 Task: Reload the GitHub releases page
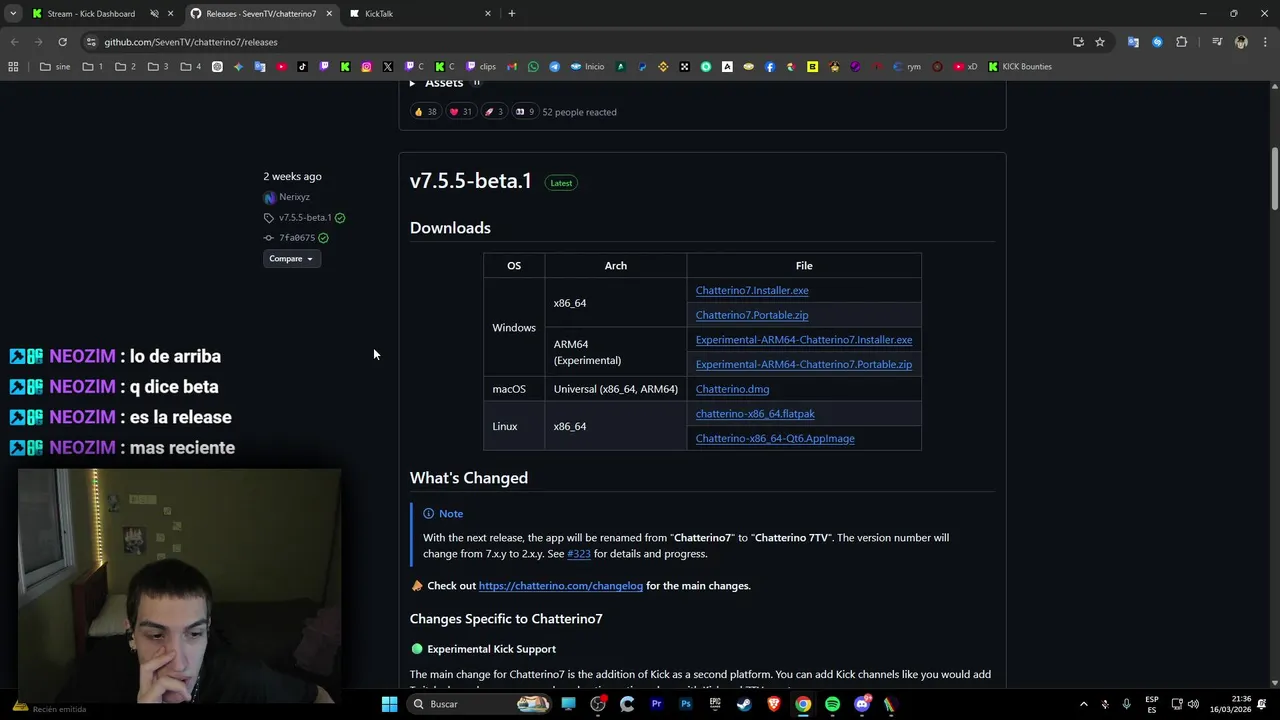62,42
